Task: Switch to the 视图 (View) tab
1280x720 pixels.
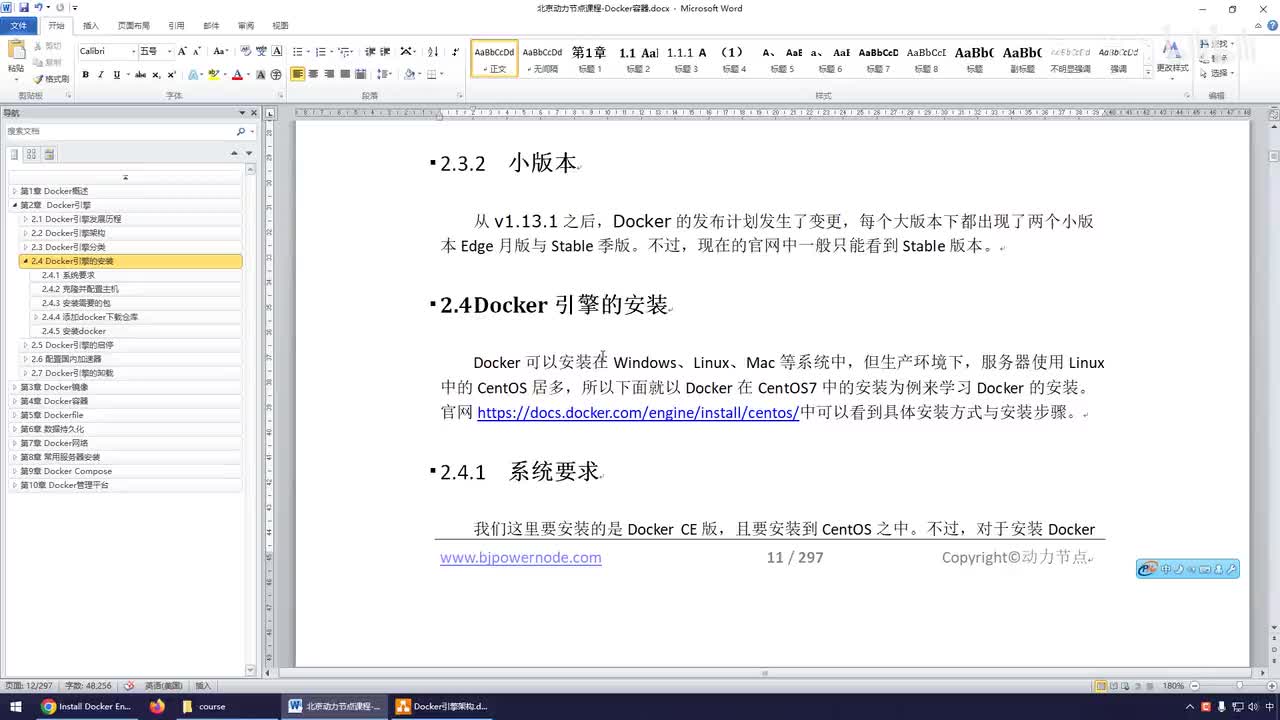Action: [281, 25]
